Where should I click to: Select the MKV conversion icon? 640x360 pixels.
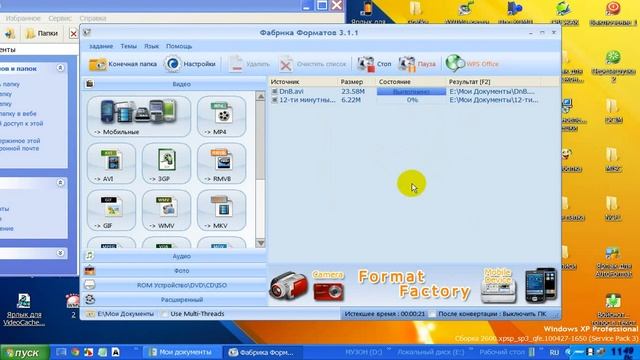pos(222,210)
